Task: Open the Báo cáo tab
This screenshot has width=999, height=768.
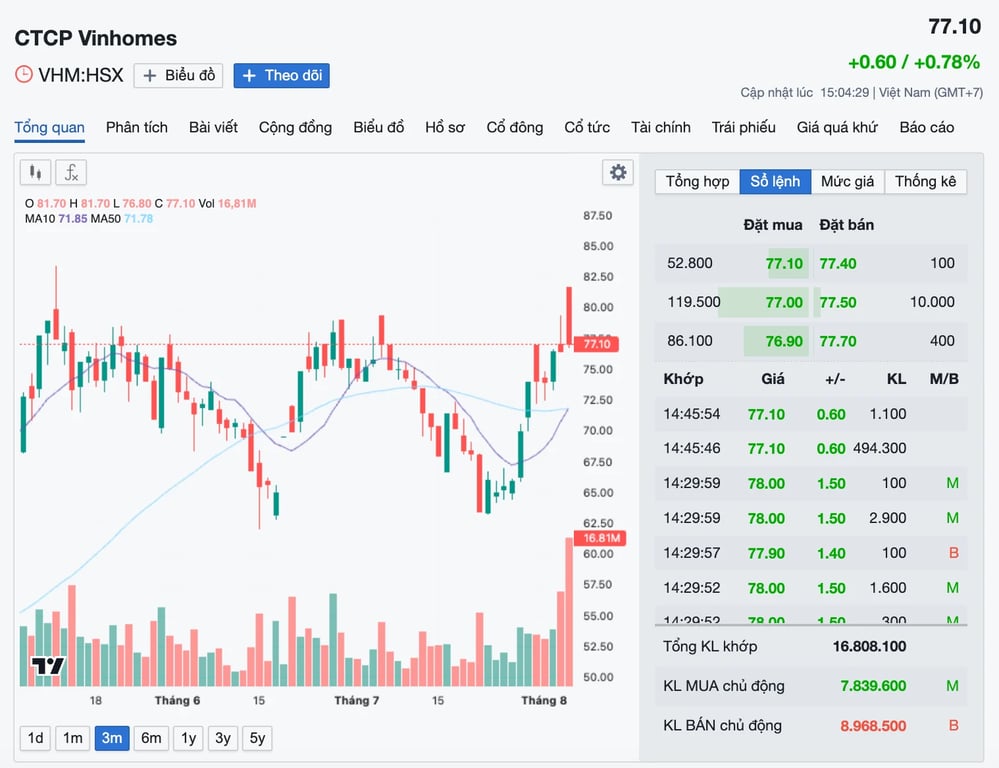Action: 927,127
